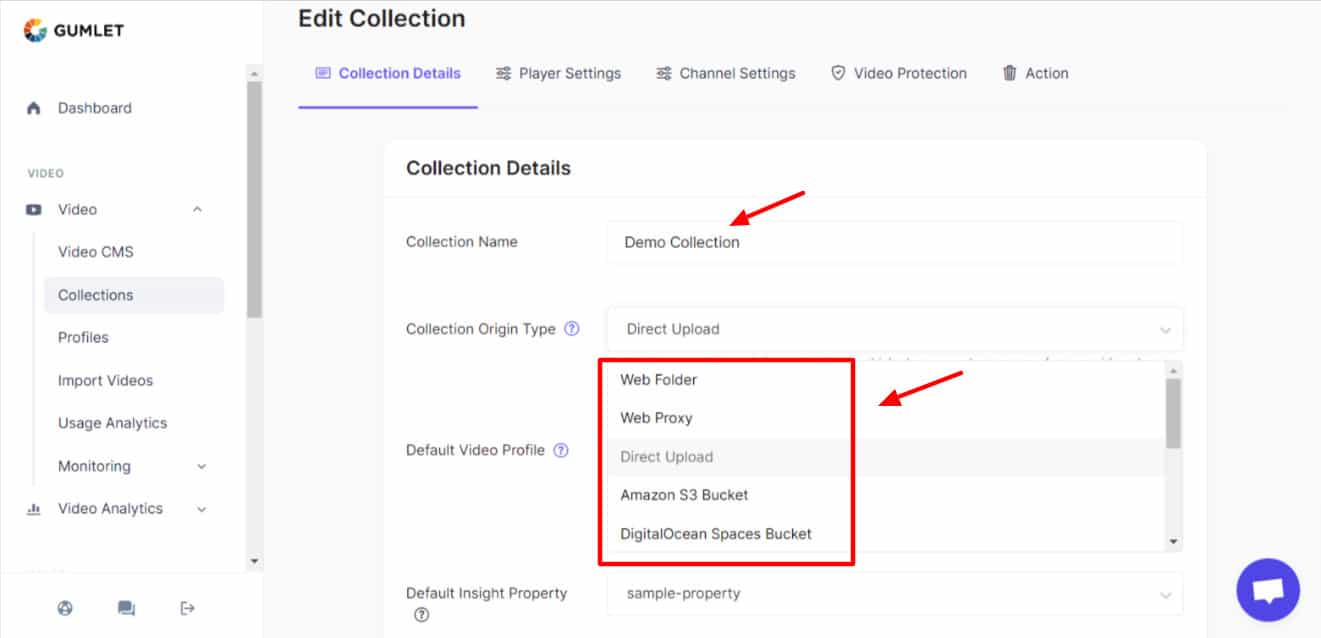Choose Web Folder from the list
This screenshot has width=1321, height=638.
coord(658,380)
